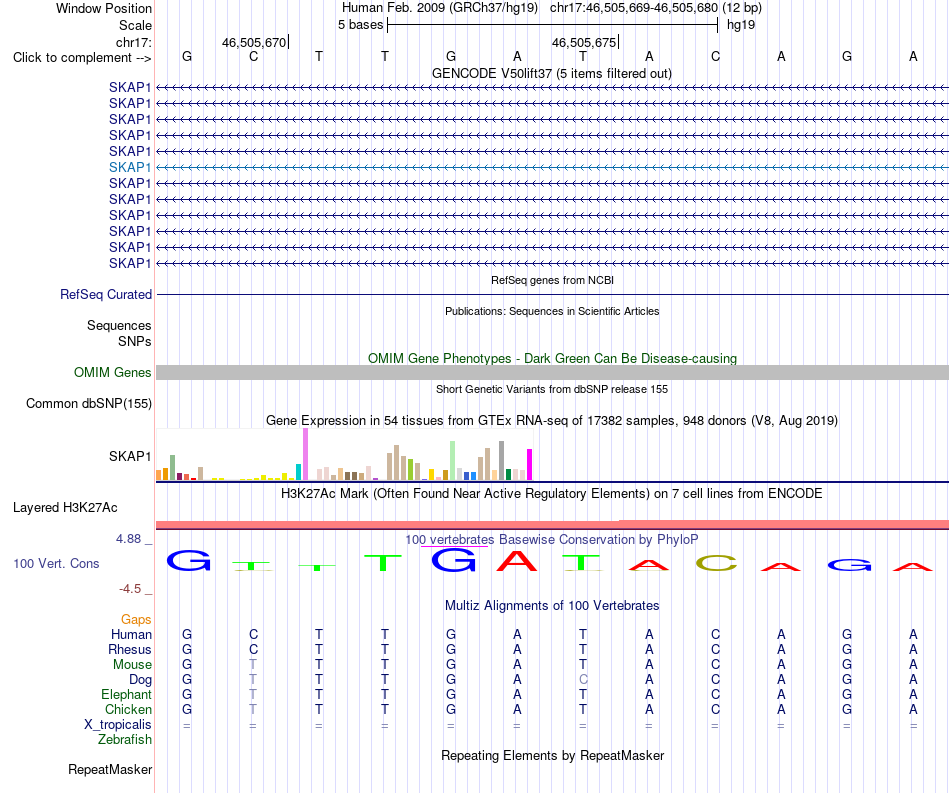Image resolution: width=950 pixels, height=793 pixels.
Task: Click the '100 Vert. Cons' label
Action: point(56,563)
